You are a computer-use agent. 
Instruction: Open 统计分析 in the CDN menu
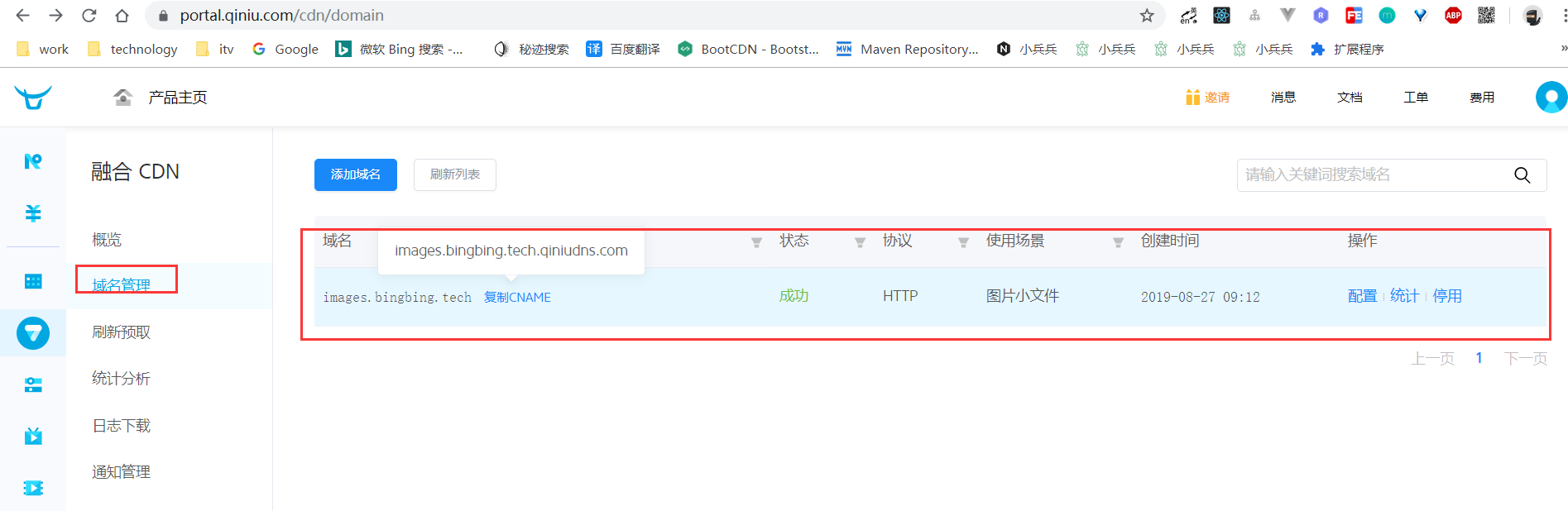click(x=121, y=379)
